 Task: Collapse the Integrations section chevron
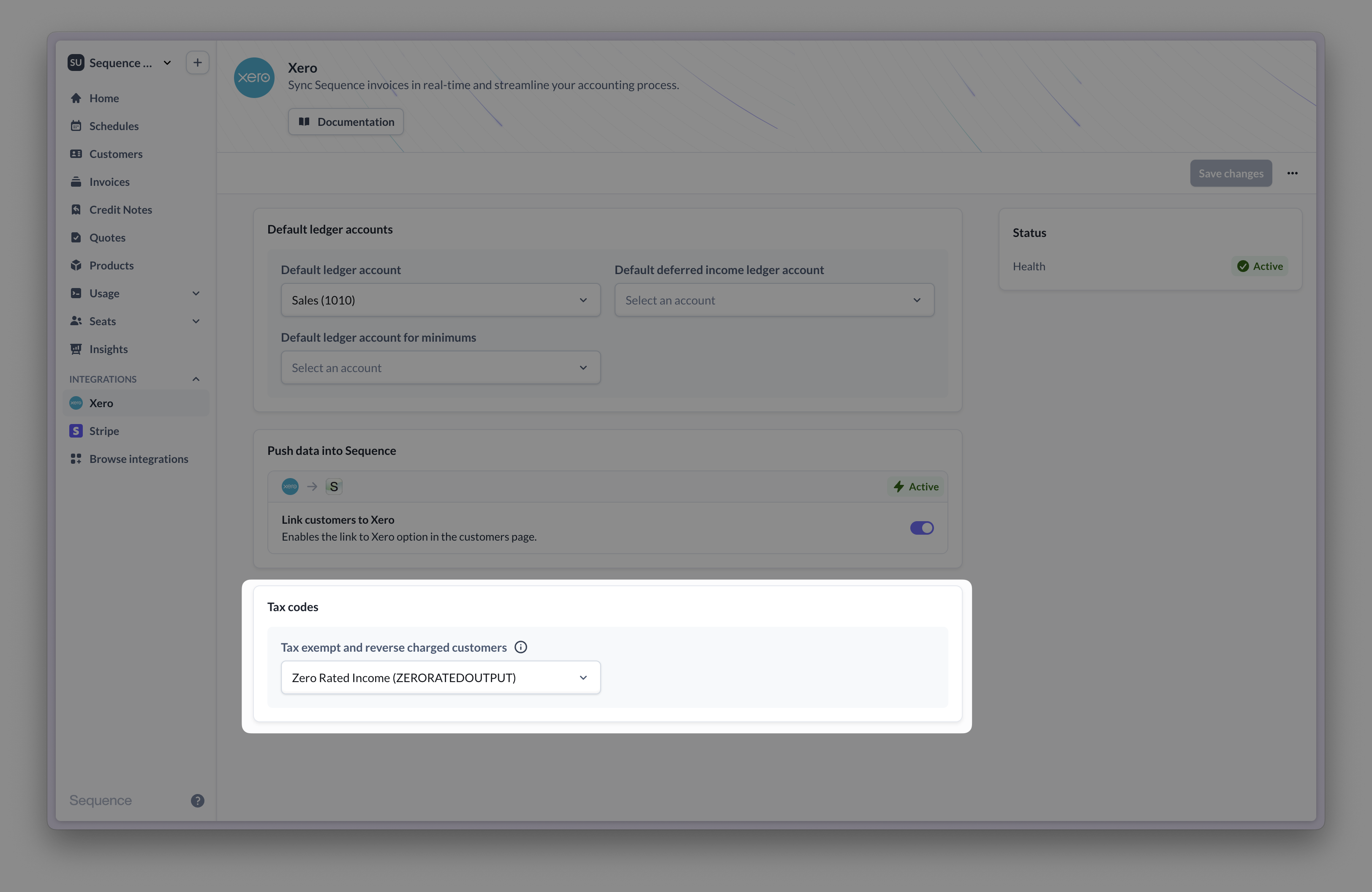196,379
